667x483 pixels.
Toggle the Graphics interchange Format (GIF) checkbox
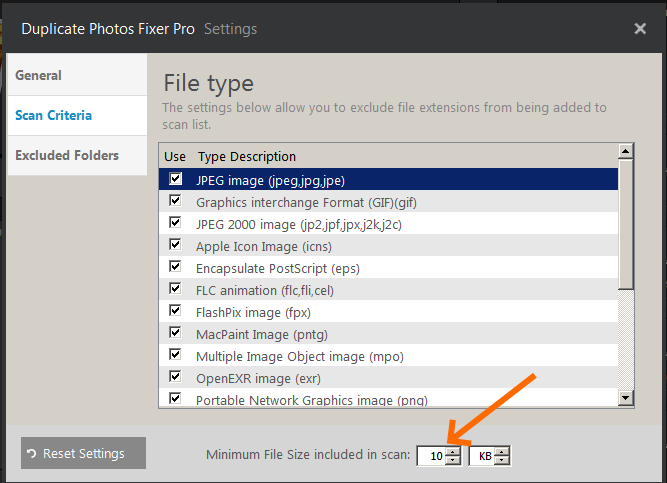point(175,200)
